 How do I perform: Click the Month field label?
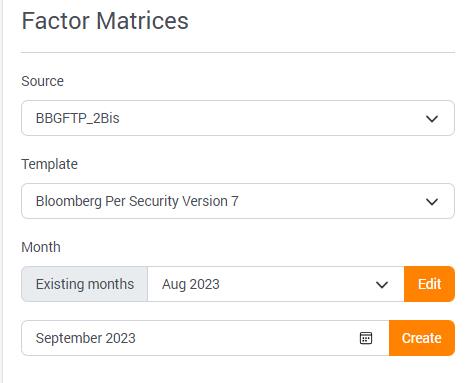[41, 247]
